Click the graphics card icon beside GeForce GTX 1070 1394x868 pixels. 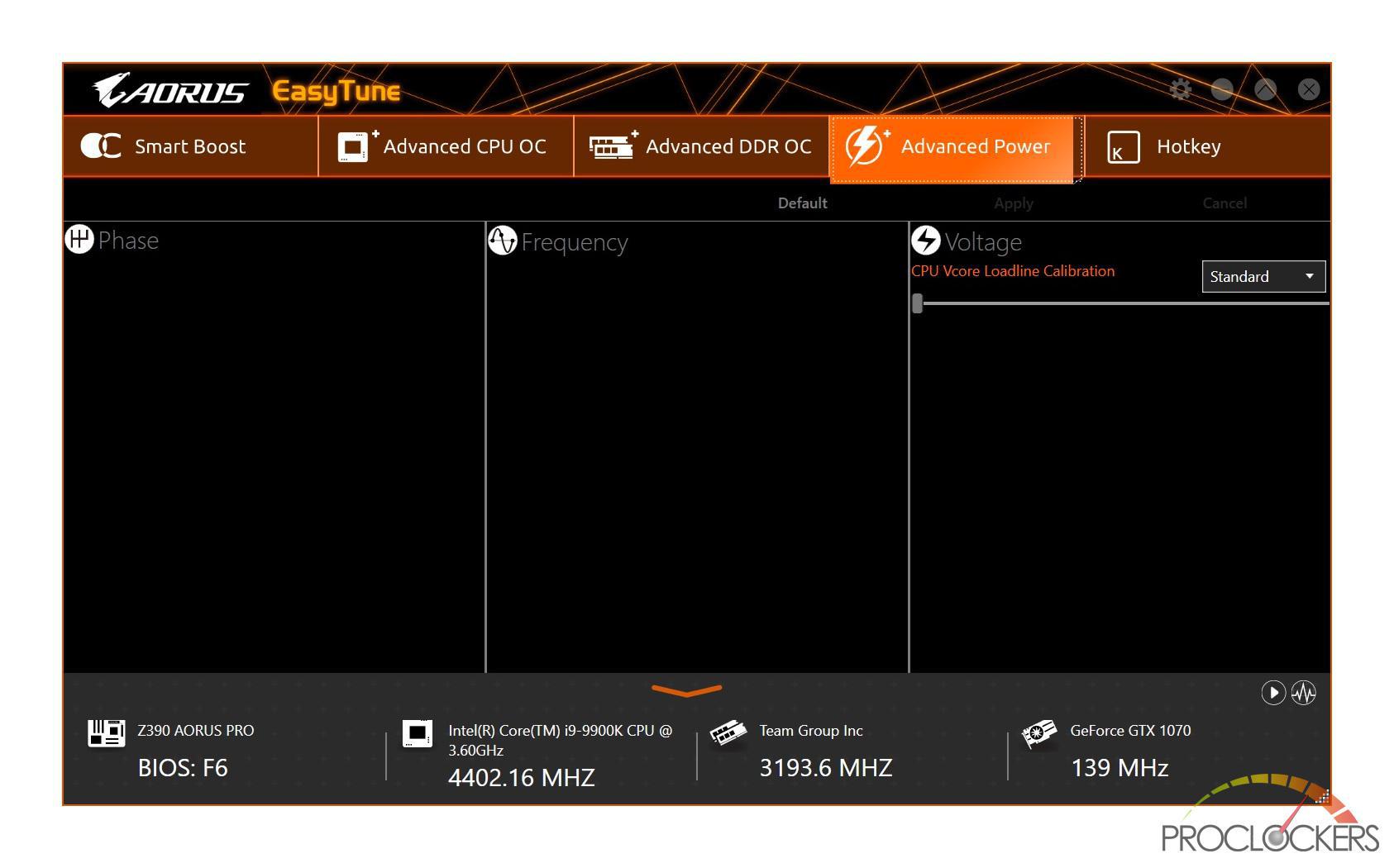click(x=1039, y=733)
